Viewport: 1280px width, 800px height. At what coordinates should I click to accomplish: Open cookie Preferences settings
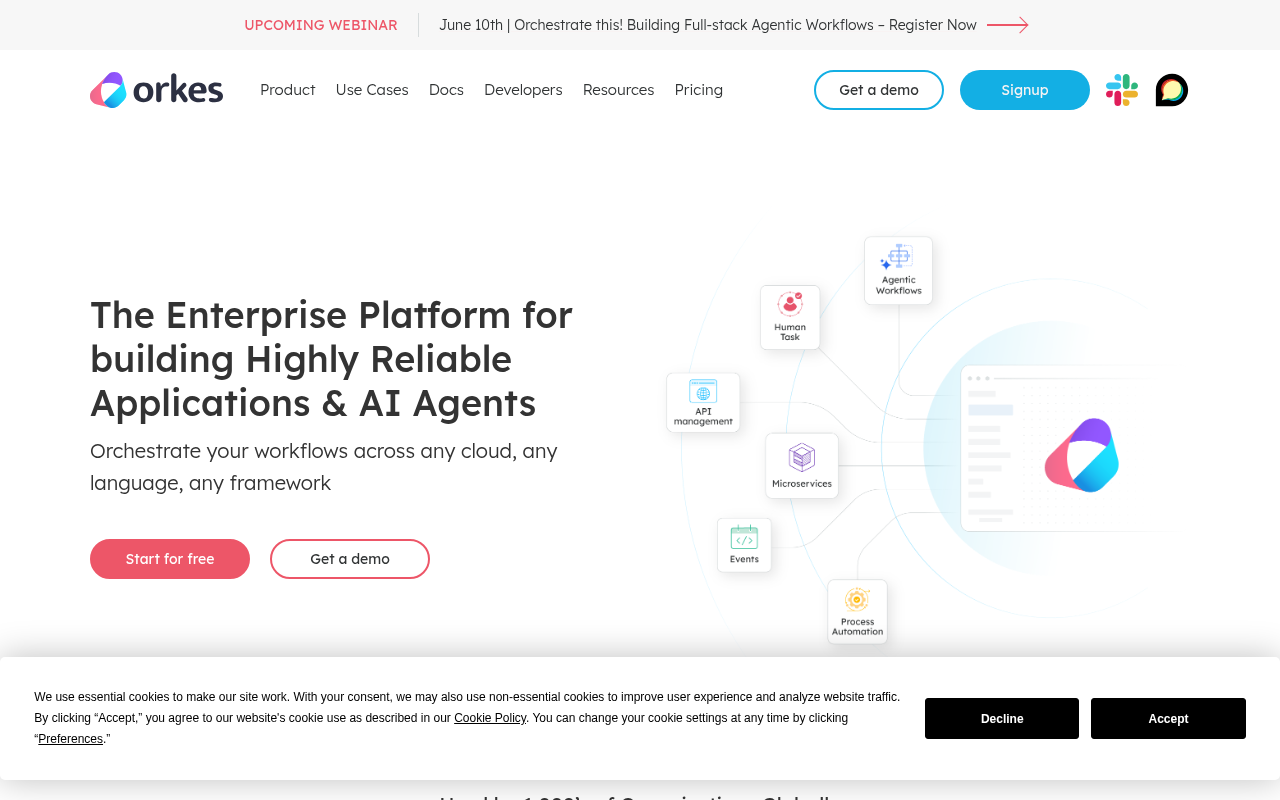point(70,738)
